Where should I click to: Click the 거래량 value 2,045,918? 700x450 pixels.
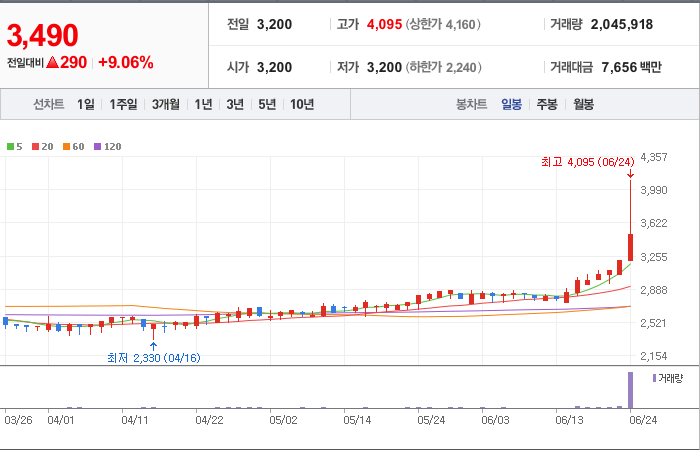tap(622, 24)
